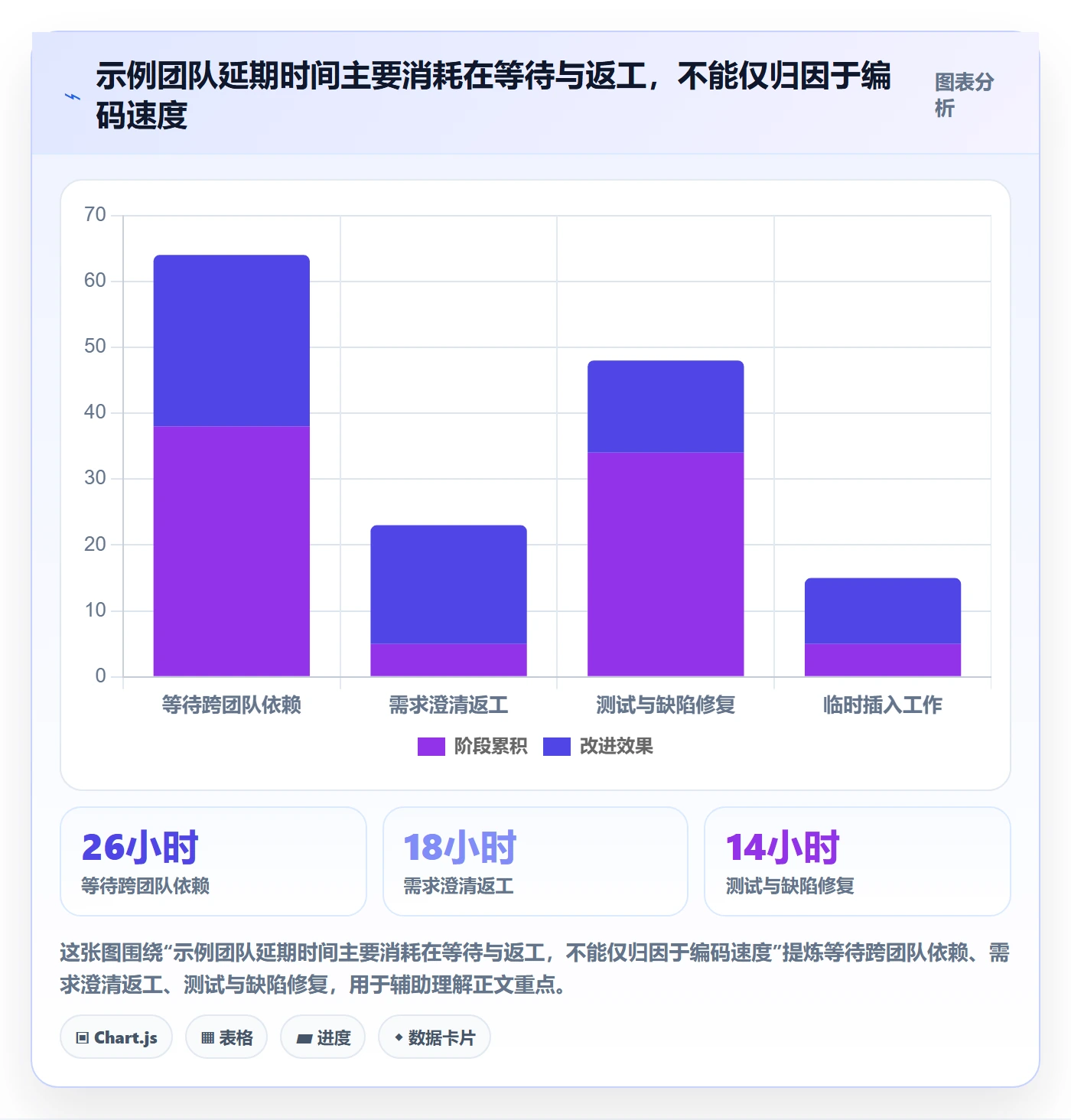Click the blue bar segment for 等待跨团队依赖
The width and height of the screenshot is (1071, 1120).
coord(232,341)
